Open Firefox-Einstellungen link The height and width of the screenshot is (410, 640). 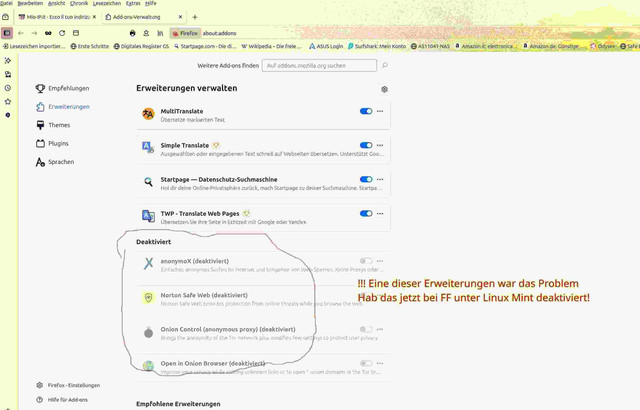[68, 386]
